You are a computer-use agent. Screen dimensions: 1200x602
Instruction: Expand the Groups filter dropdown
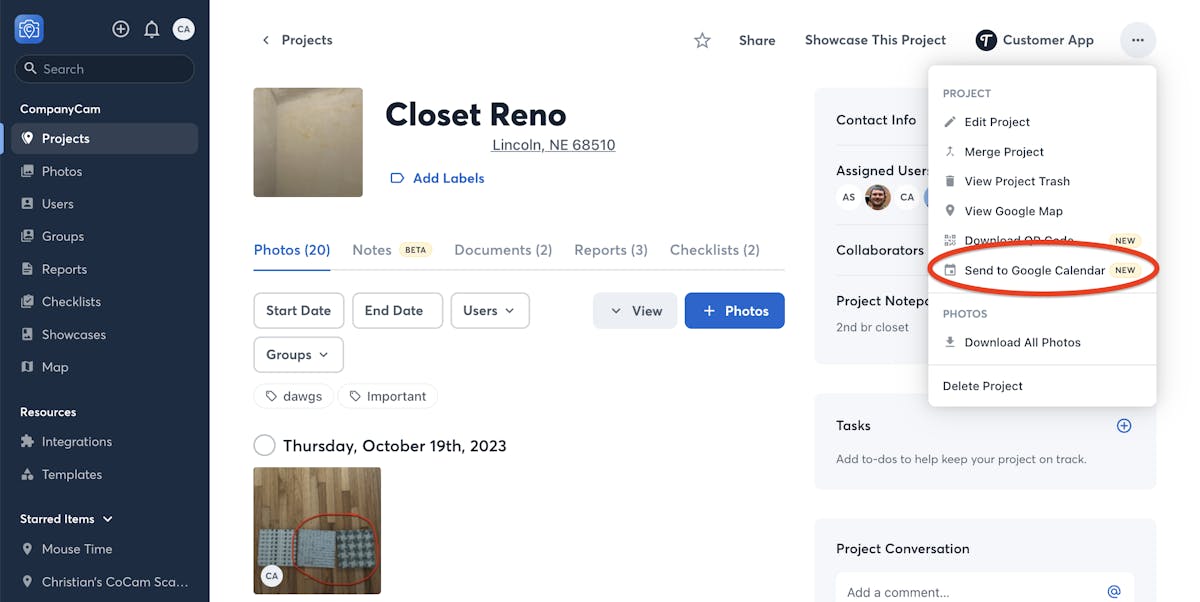click(x=298, y=355)
